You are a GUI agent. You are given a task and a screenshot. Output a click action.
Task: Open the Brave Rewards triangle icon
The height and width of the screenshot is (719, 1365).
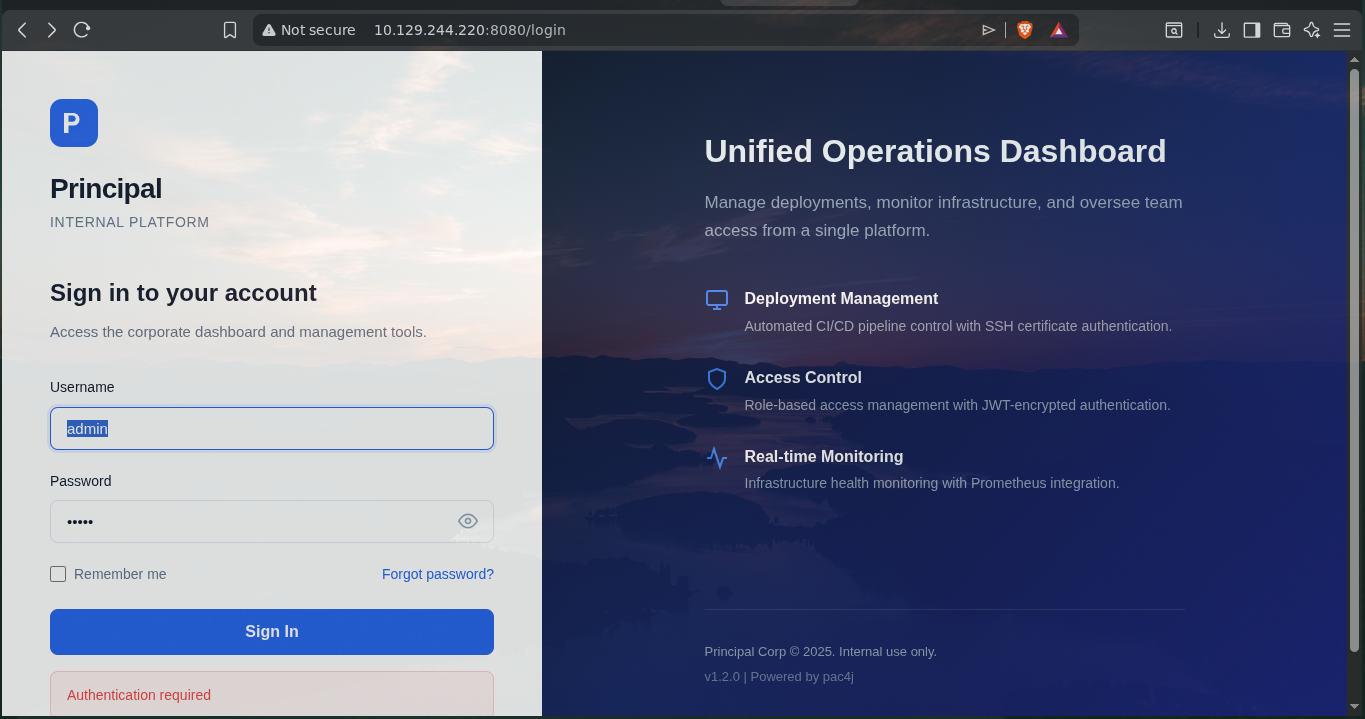[x=1058, y=30]
